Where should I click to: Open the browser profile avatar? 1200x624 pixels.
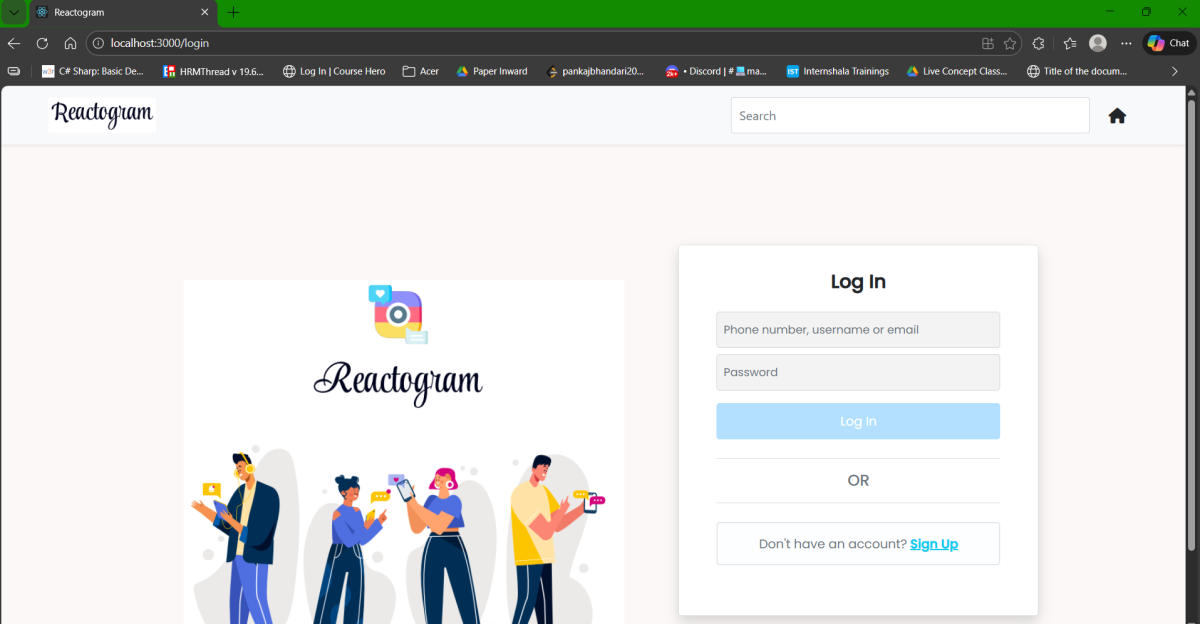pos(1098,43)
